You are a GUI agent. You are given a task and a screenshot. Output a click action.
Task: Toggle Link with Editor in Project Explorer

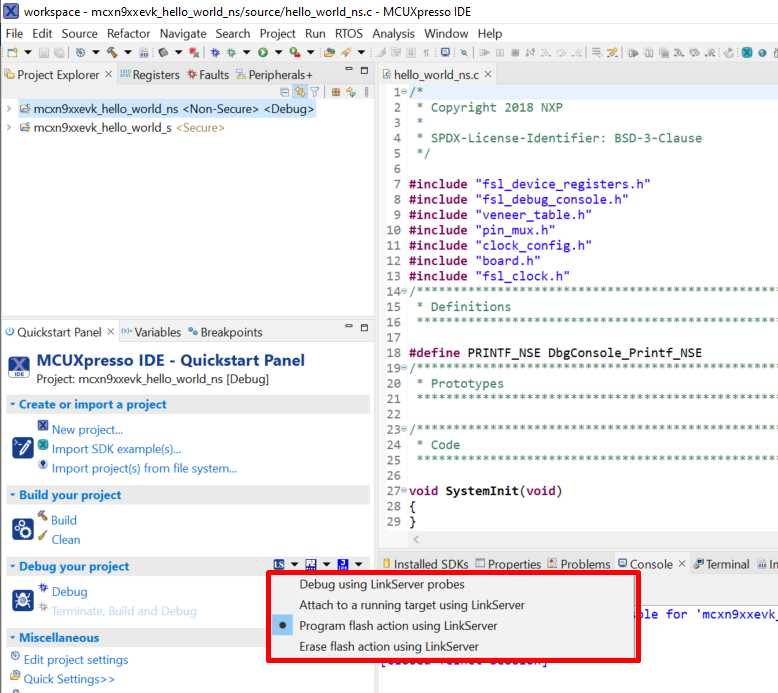click(x=299, y=92)
